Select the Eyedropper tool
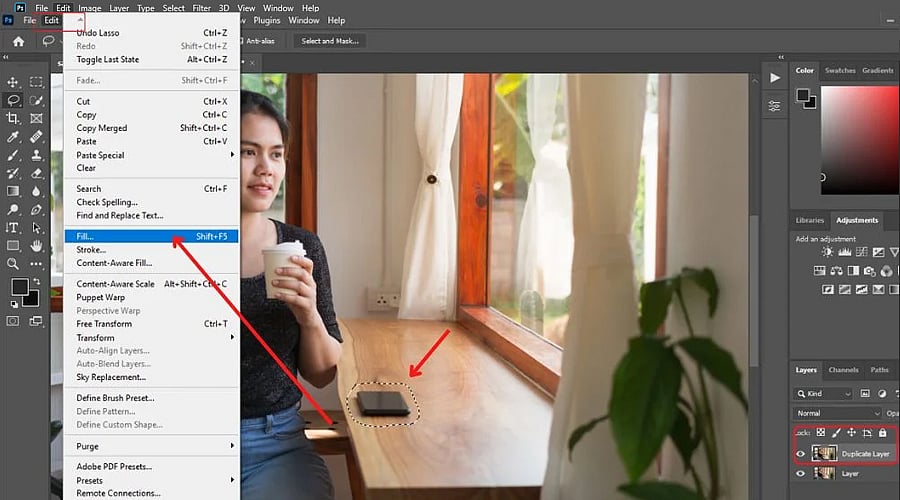Image resolution: width=900 pixels, height=500 pixels. [13, 137]
